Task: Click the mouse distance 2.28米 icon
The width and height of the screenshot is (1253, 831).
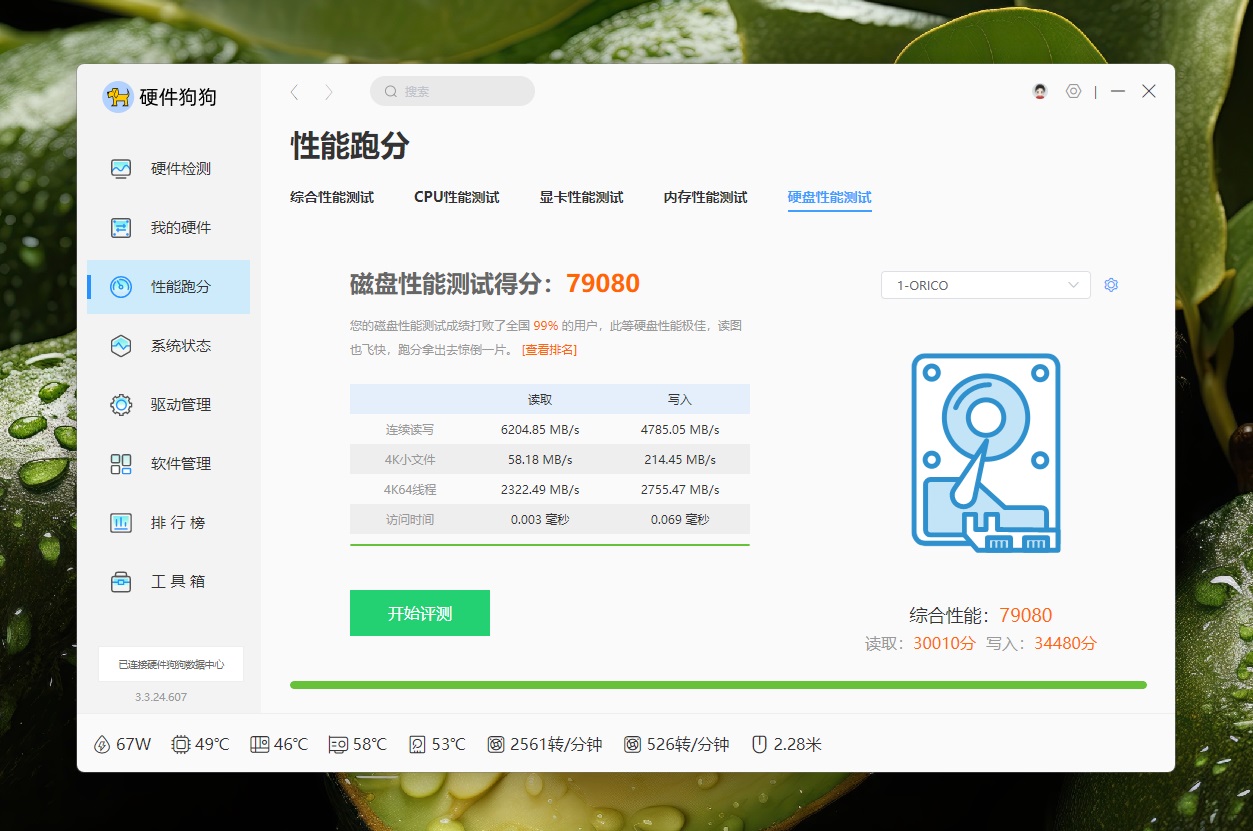Action: 759,745
